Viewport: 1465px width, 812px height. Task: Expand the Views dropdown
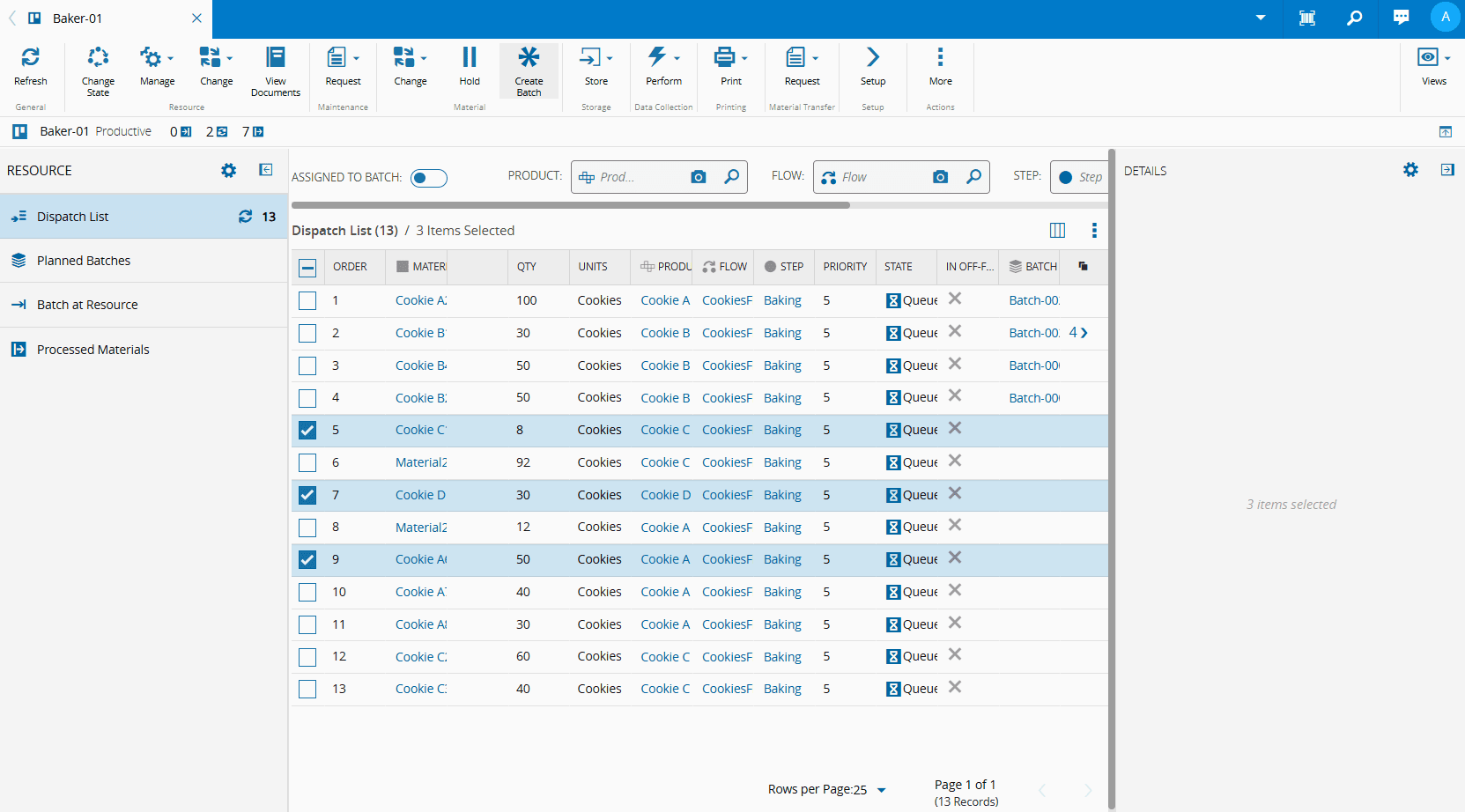click(x=1447, y=58)
